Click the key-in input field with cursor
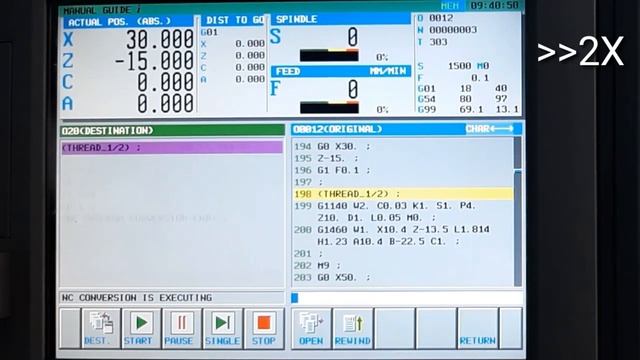Screen dimensions: 640x360 coord(407,298)
